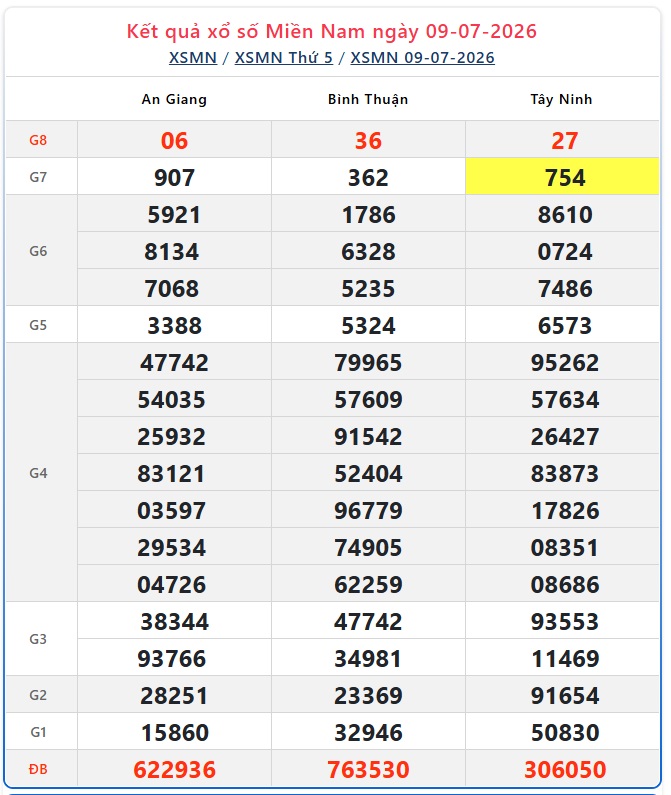Screen dimensions: 671x795
Task: Click Tây Ninh G8 number 27
Action: [564, 140]
